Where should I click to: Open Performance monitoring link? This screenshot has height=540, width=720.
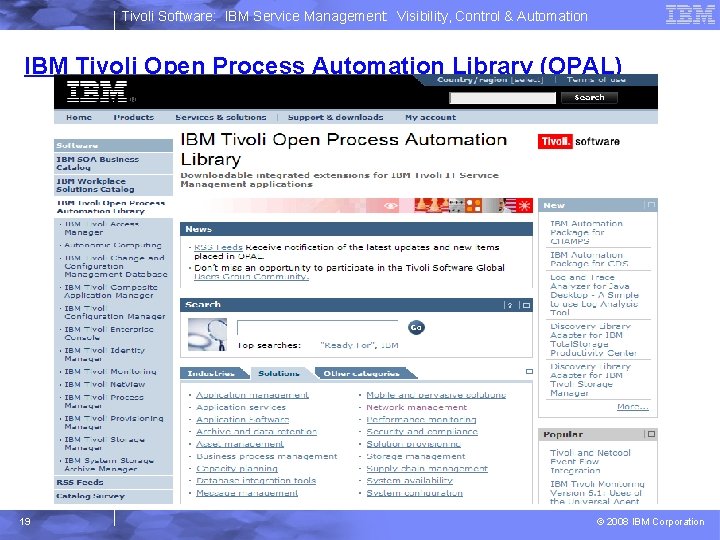pyautogui.click(x=421, y=419)
